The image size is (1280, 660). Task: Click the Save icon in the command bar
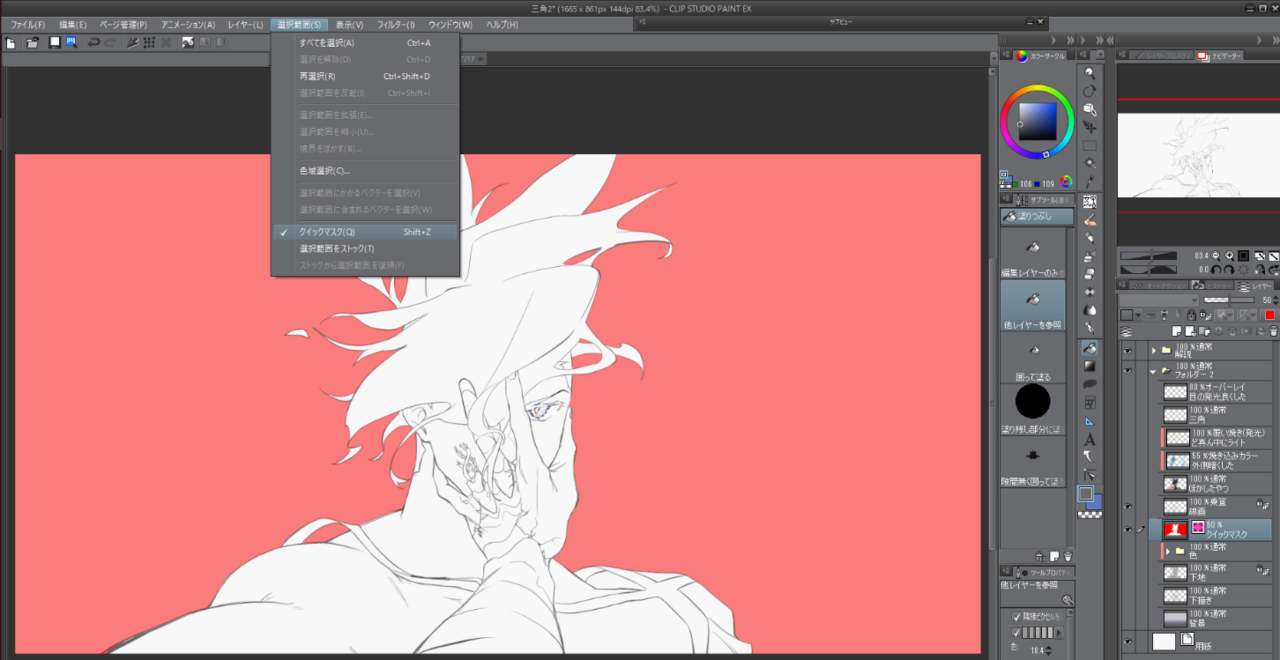(71, 43)
